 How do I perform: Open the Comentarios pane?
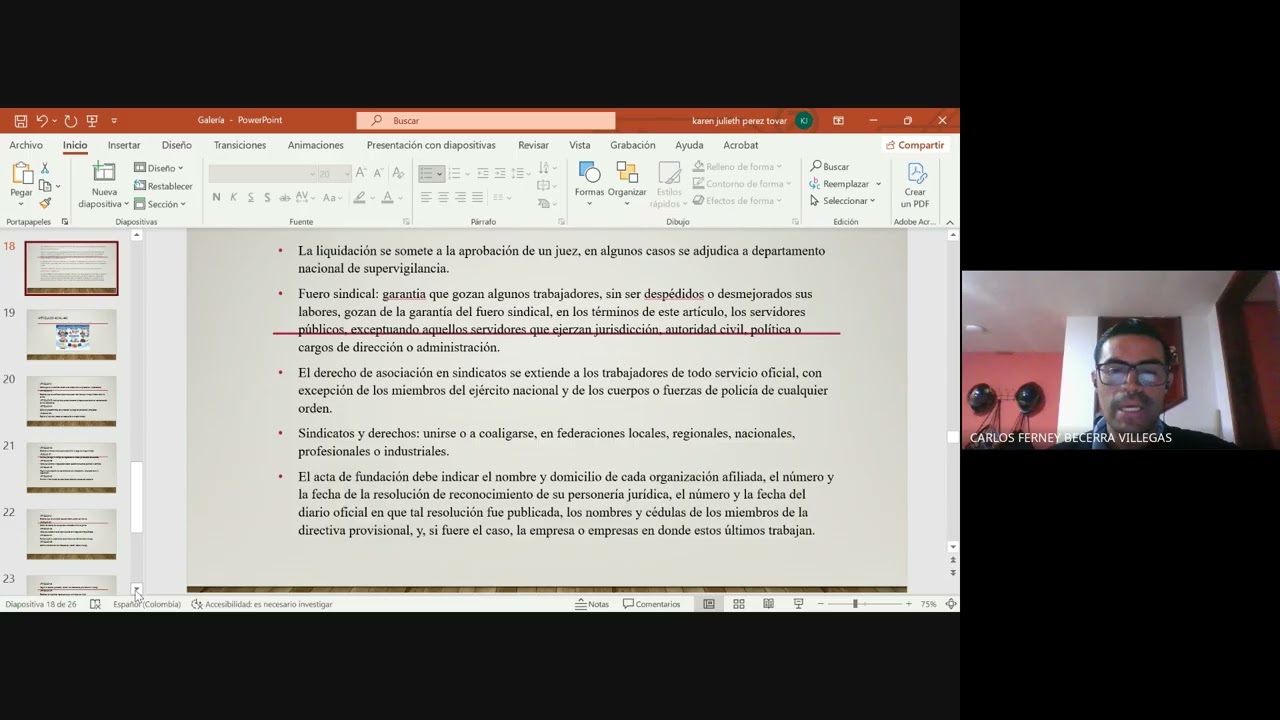(652, 604)
